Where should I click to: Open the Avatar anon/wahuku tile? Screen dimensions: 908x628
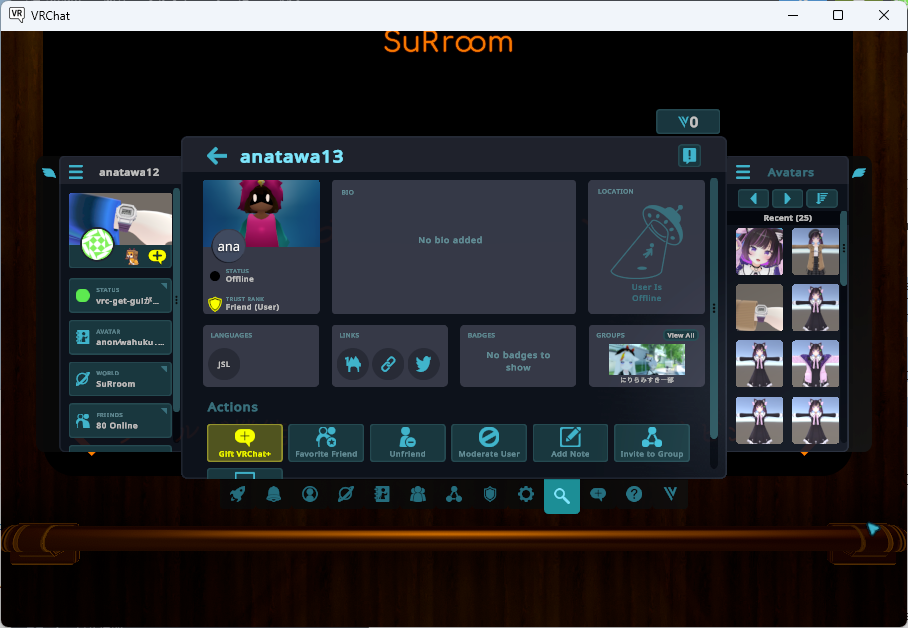[120, 337]
